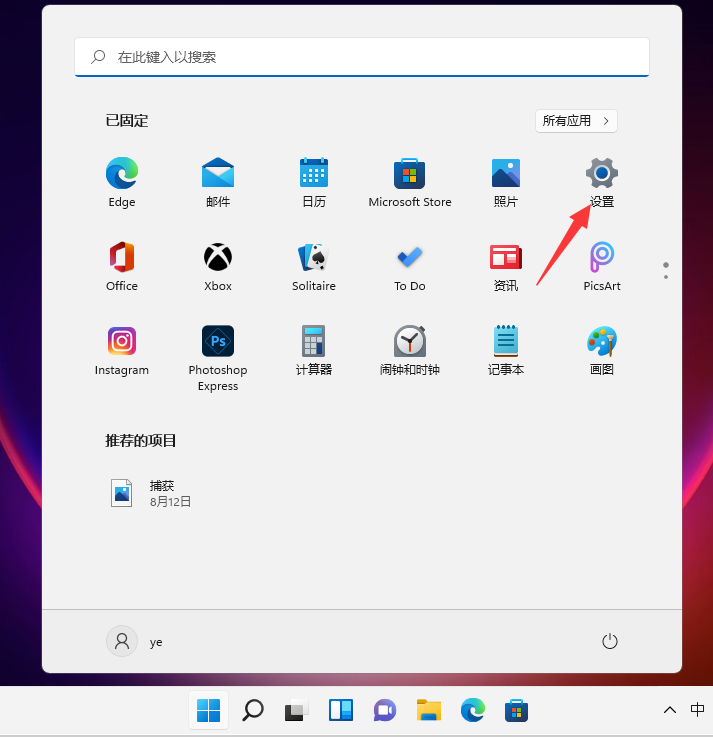Click the search box at top
Screen dimensions: 713x737
(x=362, y=57)
